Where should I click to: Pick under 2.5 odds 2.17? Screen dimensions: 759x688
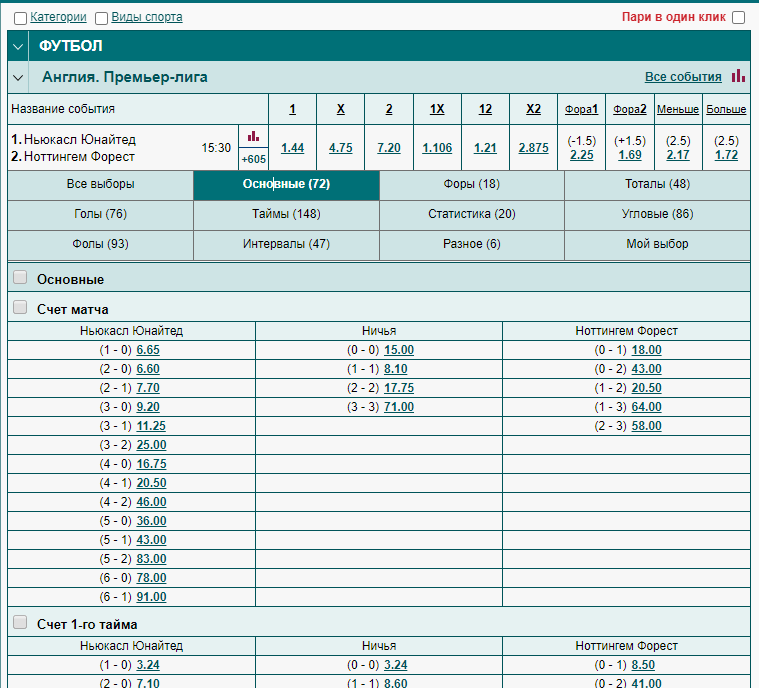tap(678, 155)
